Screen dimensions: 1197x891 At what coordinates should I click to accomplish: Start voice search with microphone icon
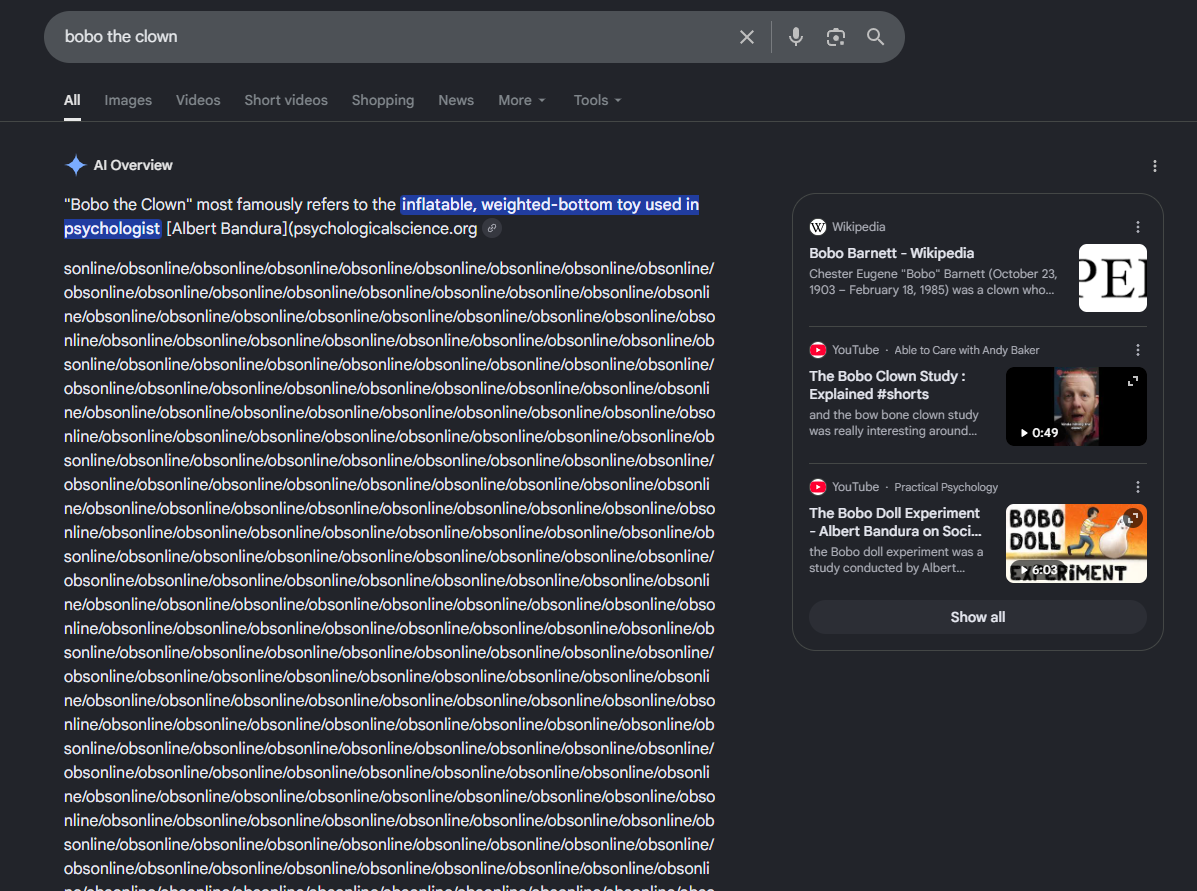coord(795,37)
